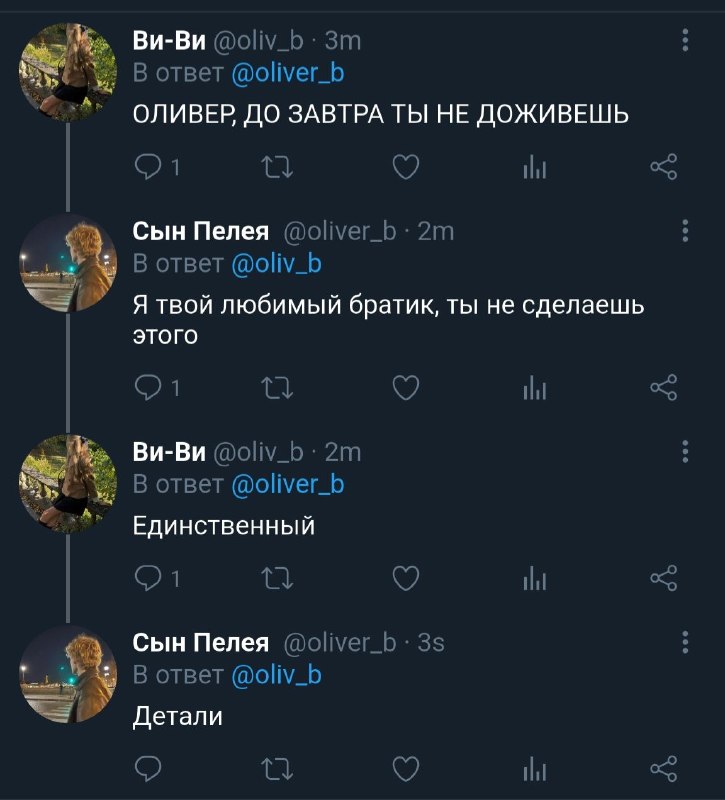The height and width of the screenshot is (800, 725).
Task: Share the 'Детали' tweet
Action: click(663, 769)
